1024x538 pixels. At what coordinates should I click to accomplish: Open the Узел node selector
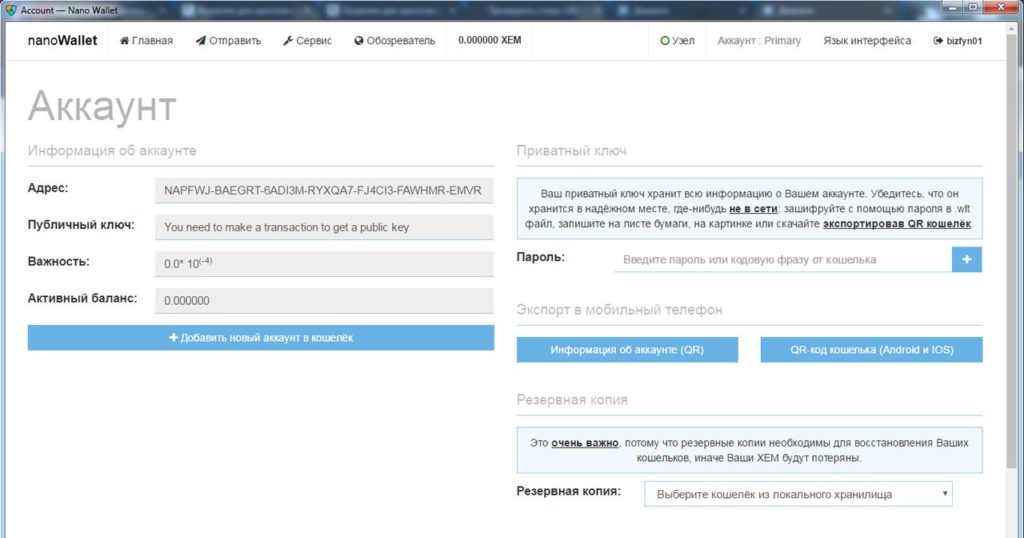677,40
